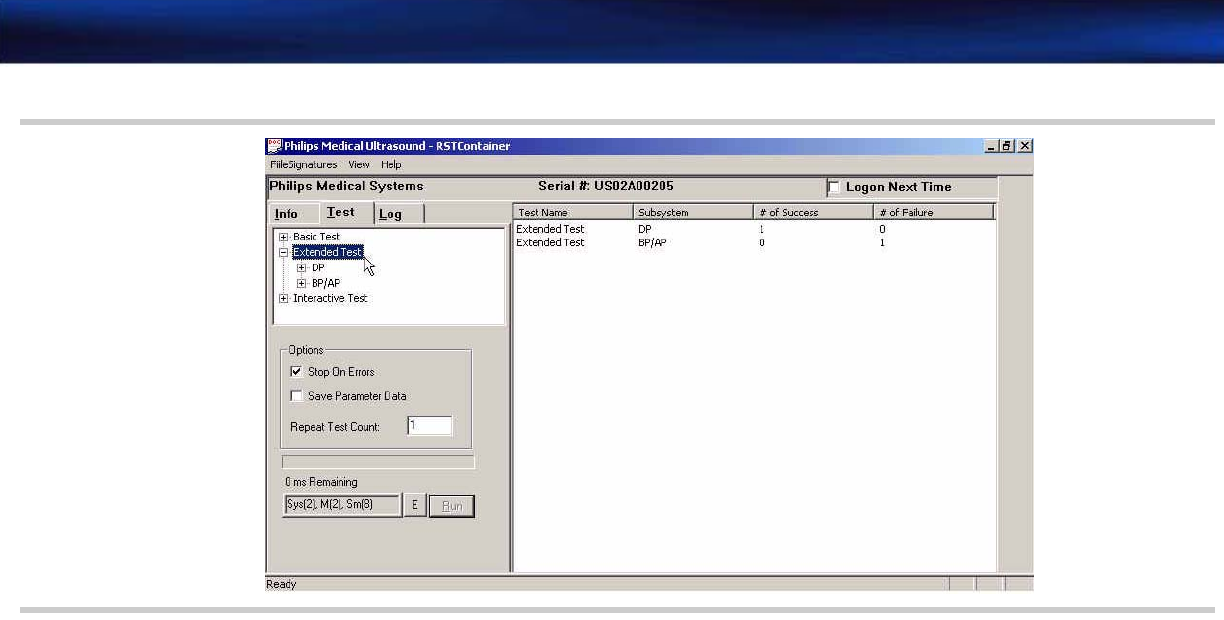Select the BP/AP tree item label
Screen dimensions: 1224x620
click(x=326, y=283)
